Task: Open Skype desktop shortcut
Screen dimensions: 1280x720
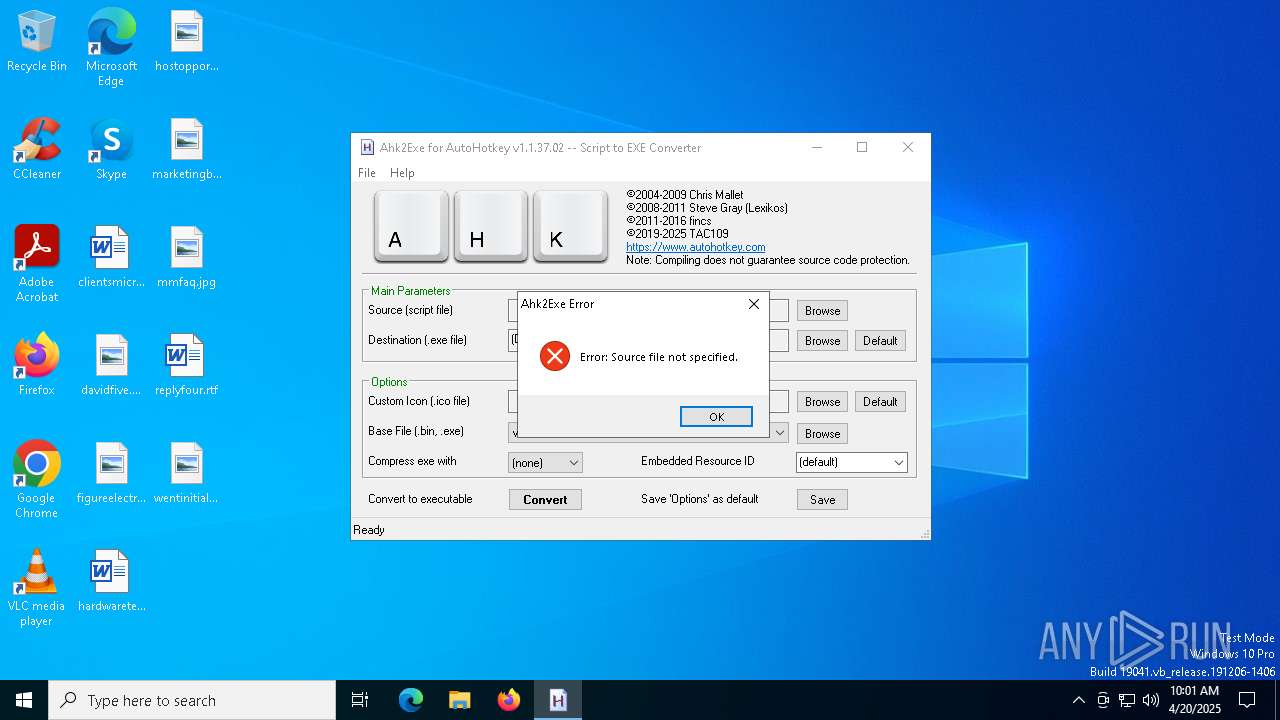Action: (x=111, y=149)
